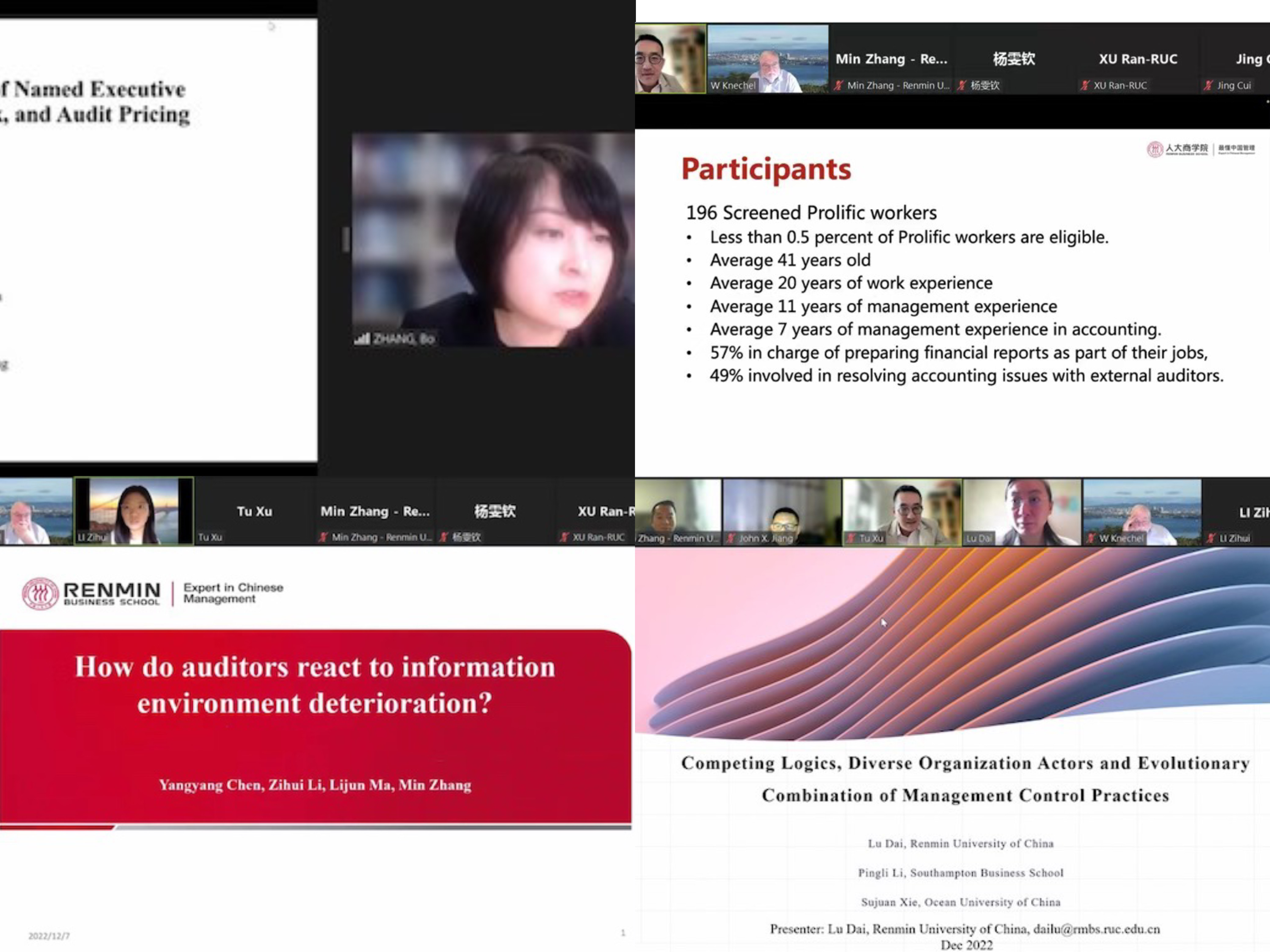The width and height of the screenshot is (1270, 952).
Task: Select John X. Jiang's video tile
Action: tap(782, 511)
